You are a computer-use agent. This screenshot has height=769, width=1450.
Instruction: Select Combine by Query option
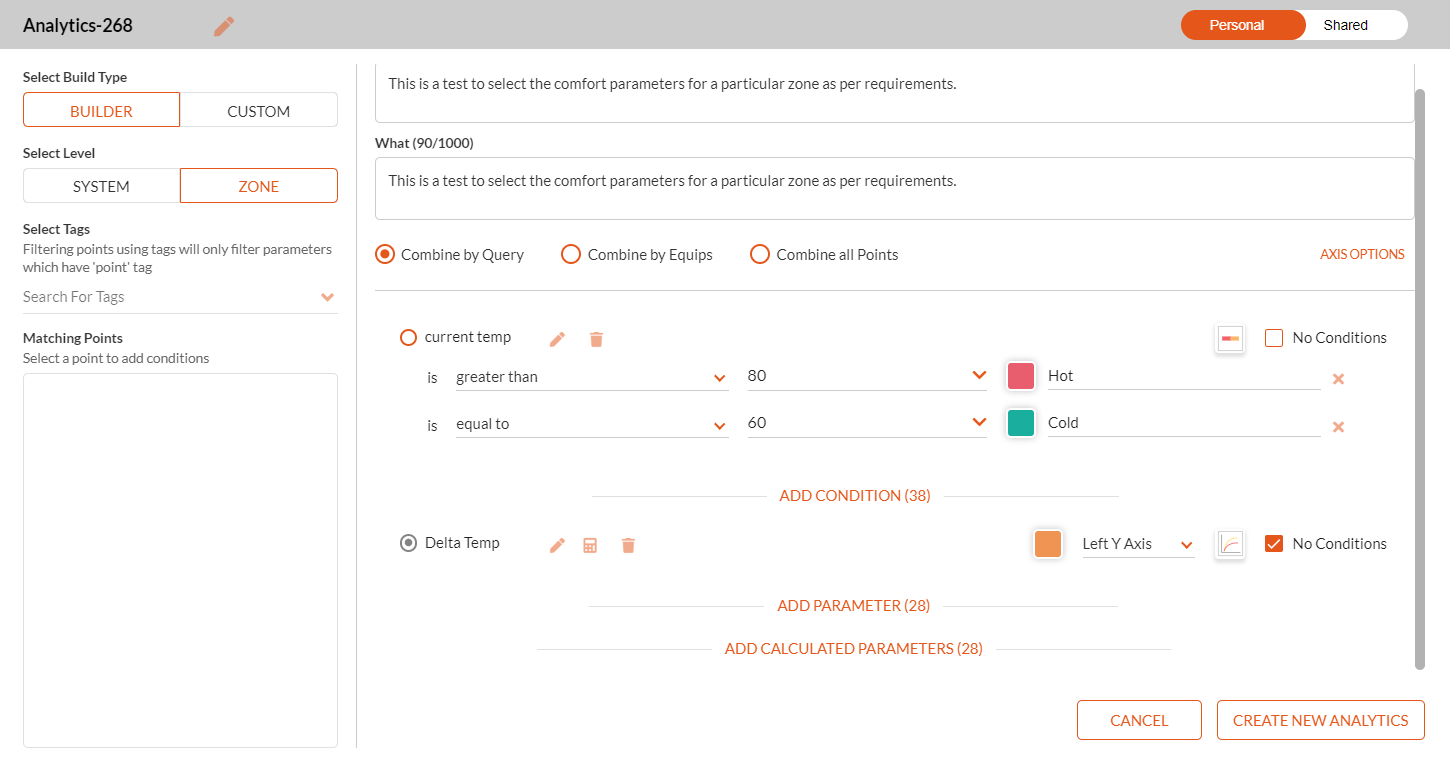(x=385, y=254)
